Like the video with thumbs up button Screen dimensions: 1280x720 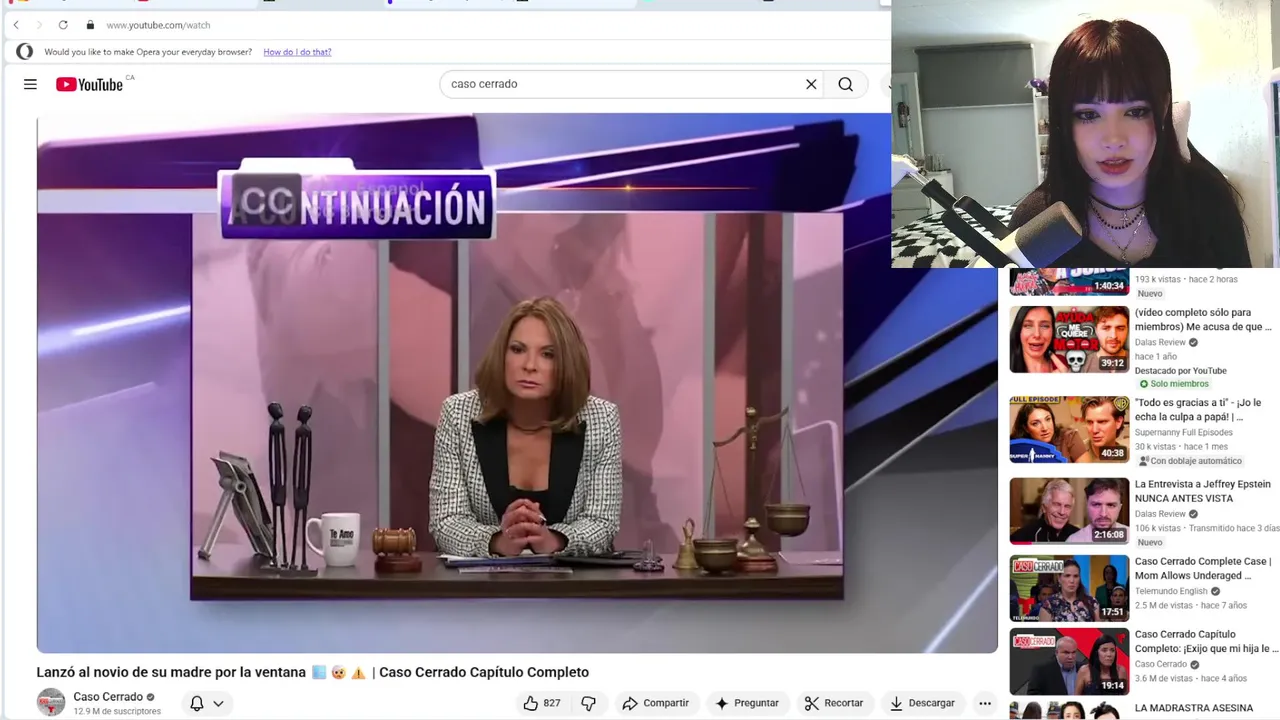point(541,703)
